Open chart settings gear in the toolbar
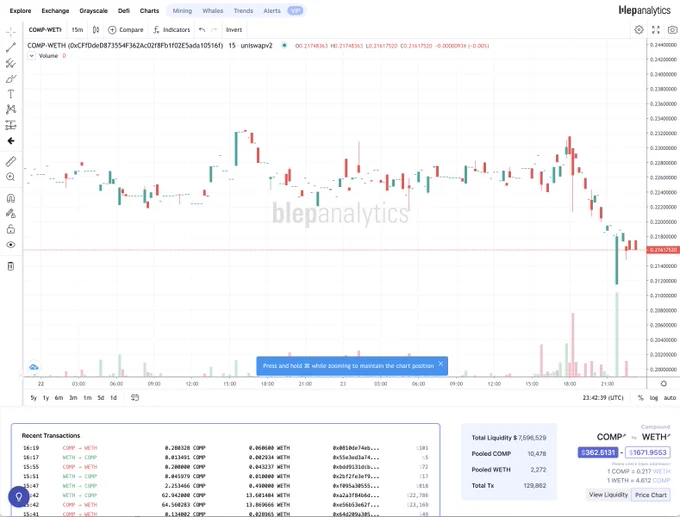The image size is (680, 517). pos(639,29)
